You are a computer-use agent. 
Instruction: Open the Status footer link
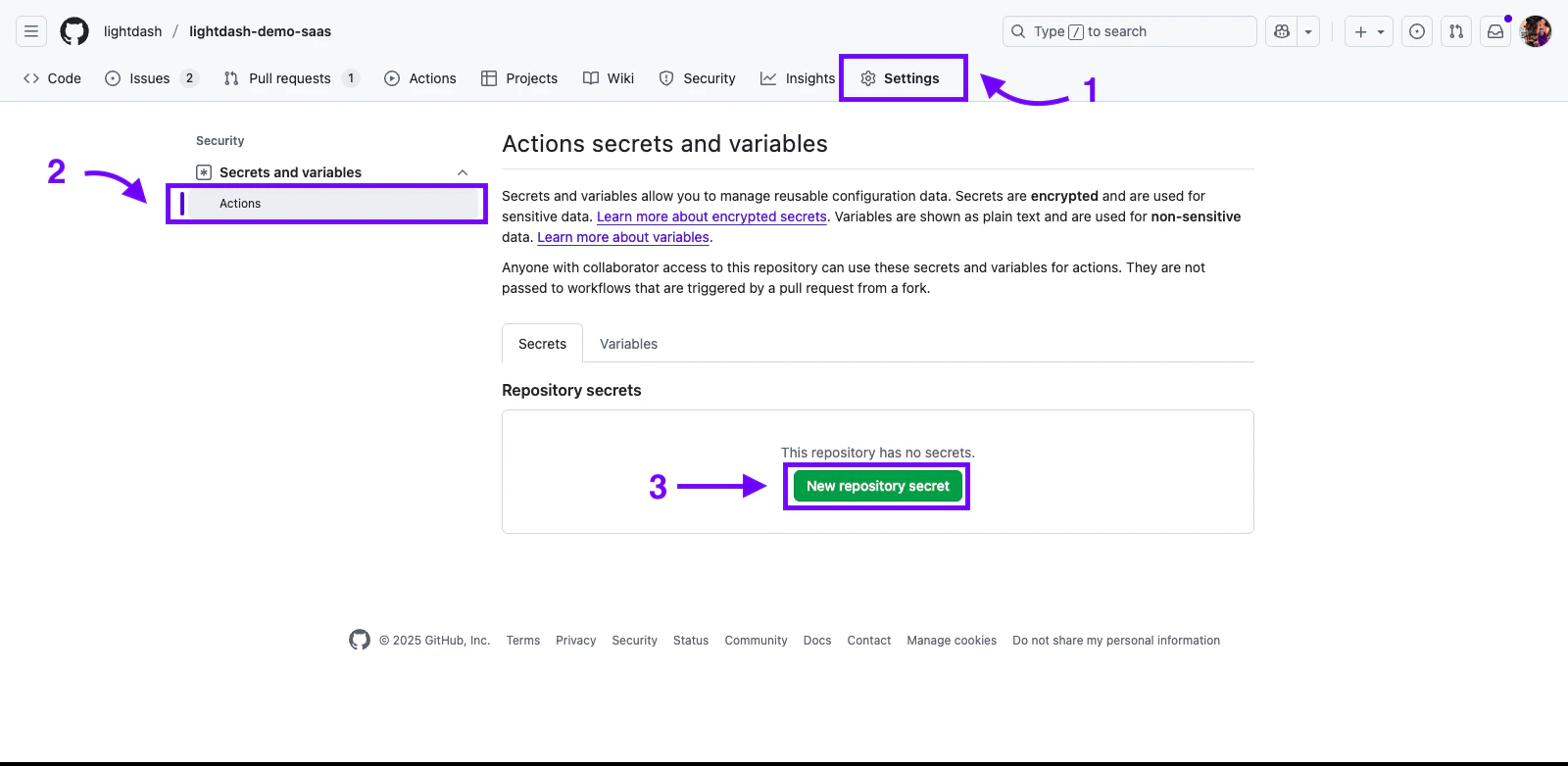click(691, 641)
